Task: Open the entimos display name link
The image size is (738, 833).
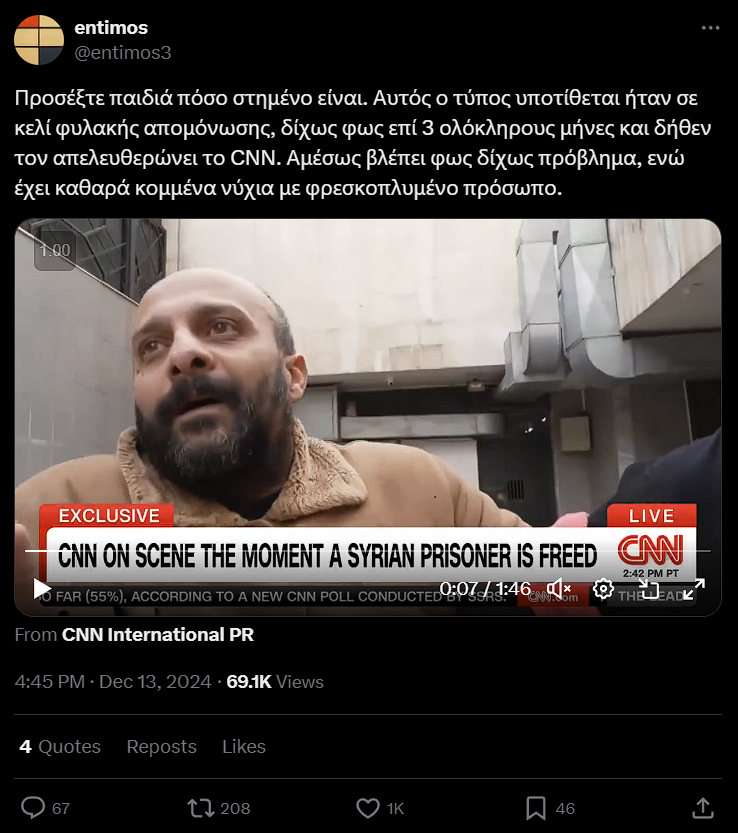Action: (111, 28)
